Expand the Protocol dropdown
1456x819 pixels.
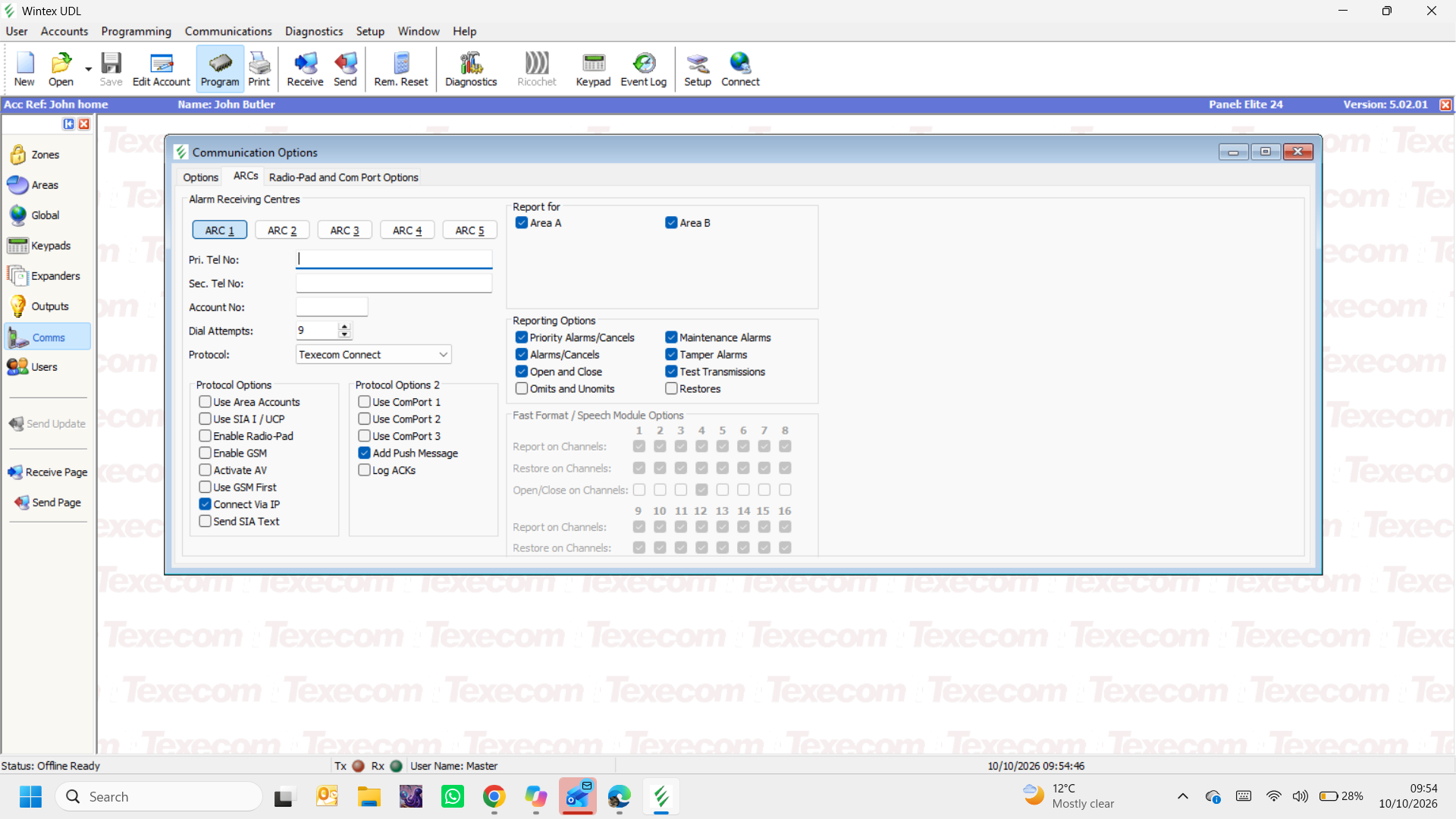(443, 355)
